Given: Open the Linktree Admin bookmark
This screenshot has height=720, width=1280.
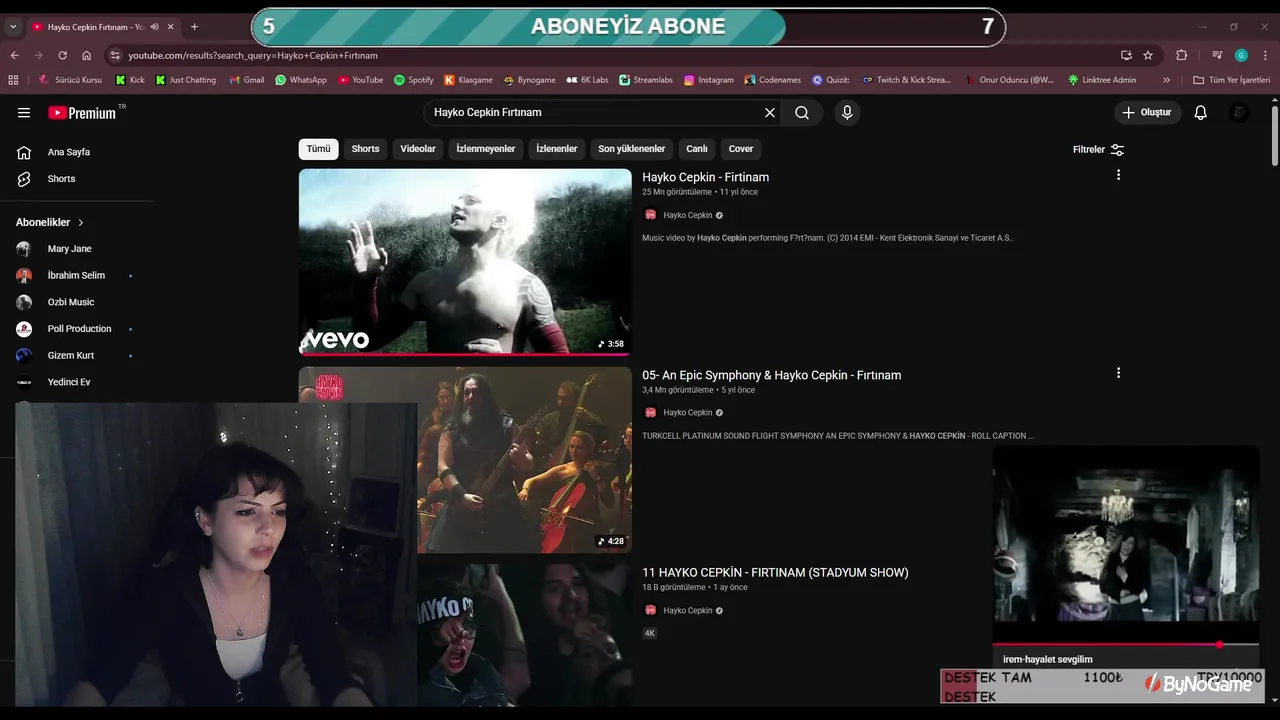Looking at the screenshot, I should pos(1101,80).
